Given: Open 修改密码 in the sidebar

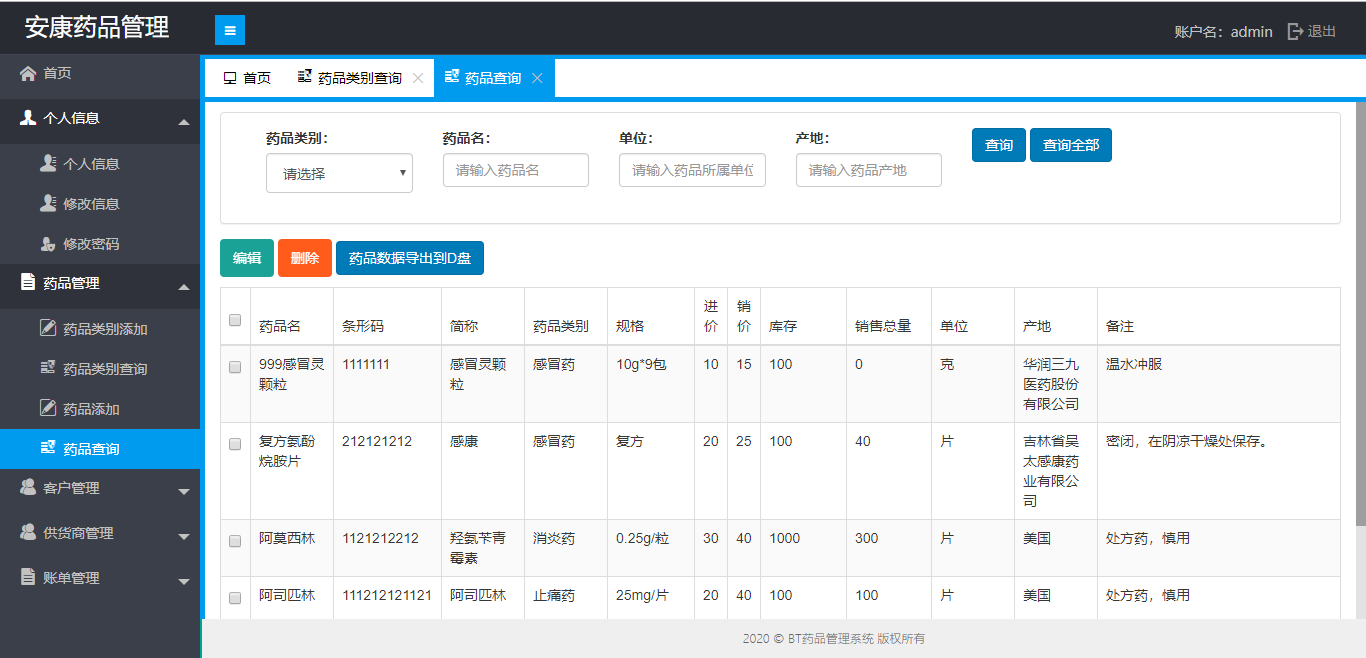Looking at the screenshot, I should point(100,243).
